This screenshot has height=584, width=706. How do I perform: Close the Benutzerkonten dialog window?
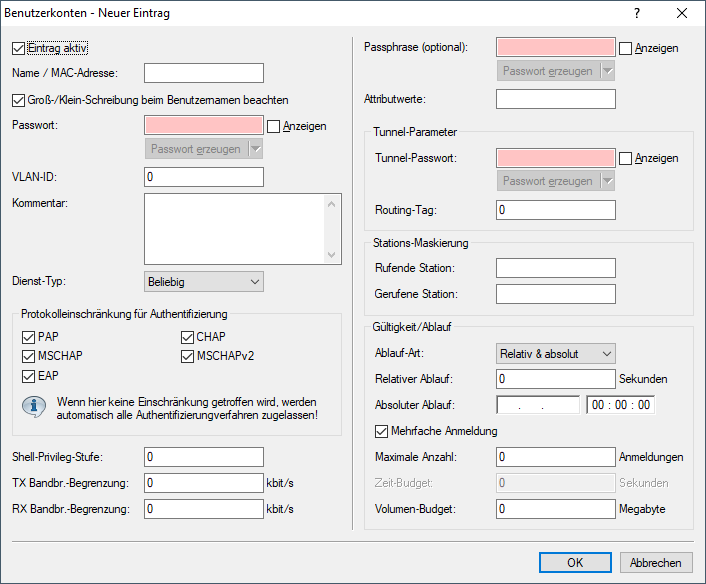(682, 14)
